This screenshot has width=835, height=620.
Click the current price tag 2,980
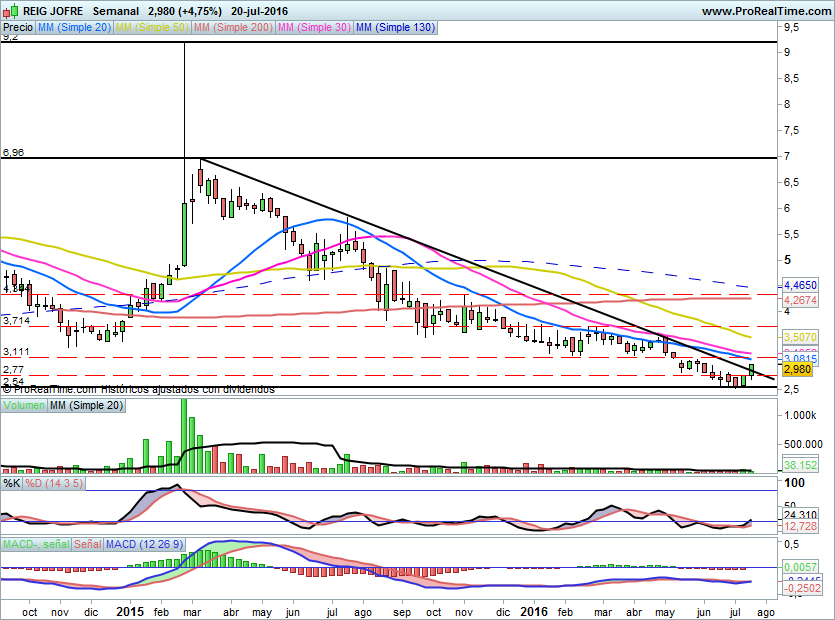[x=797, y=369]
